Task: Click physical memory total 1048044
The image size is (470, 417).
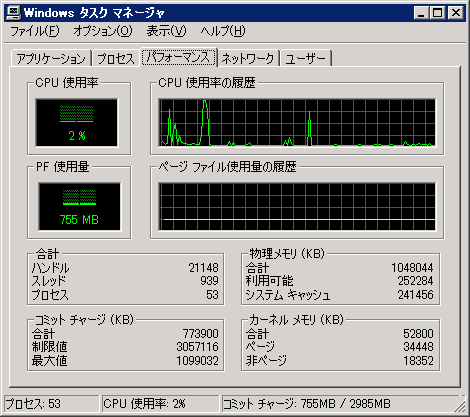Action: tap(412, 268)
